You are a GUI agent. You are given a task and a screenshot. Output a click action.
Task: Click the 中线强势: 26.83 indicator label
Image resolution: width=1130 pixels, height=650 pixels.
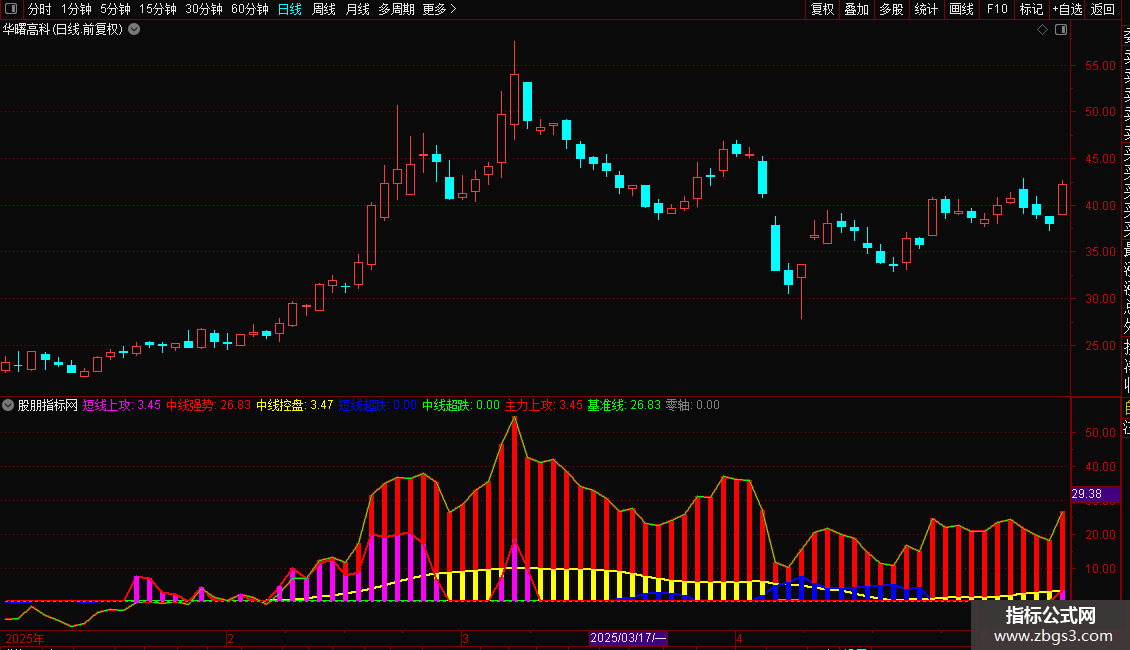(x=208, y=405)
